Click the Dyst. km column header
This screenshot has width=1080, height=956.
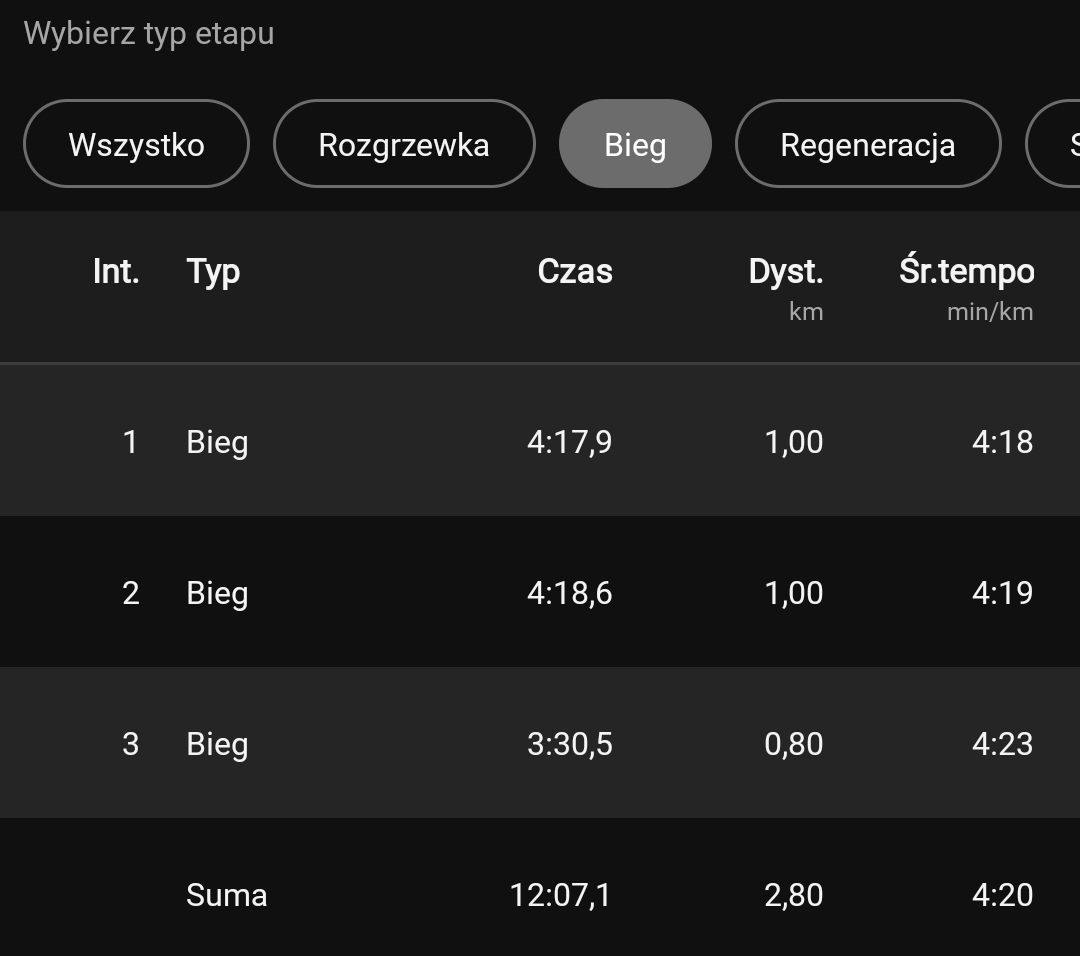point(786,287)
